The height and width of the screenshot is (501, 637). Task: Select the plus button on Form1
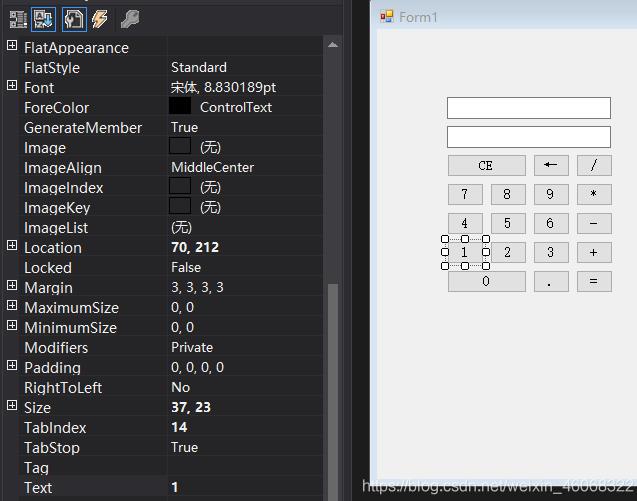coord(594,252)
